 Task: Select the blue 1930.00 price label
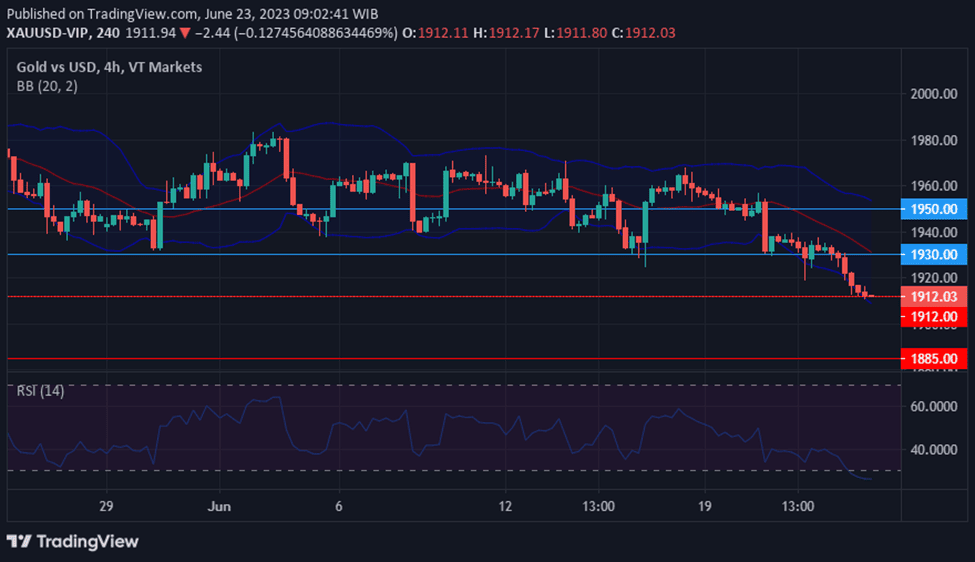coord(933,255)
